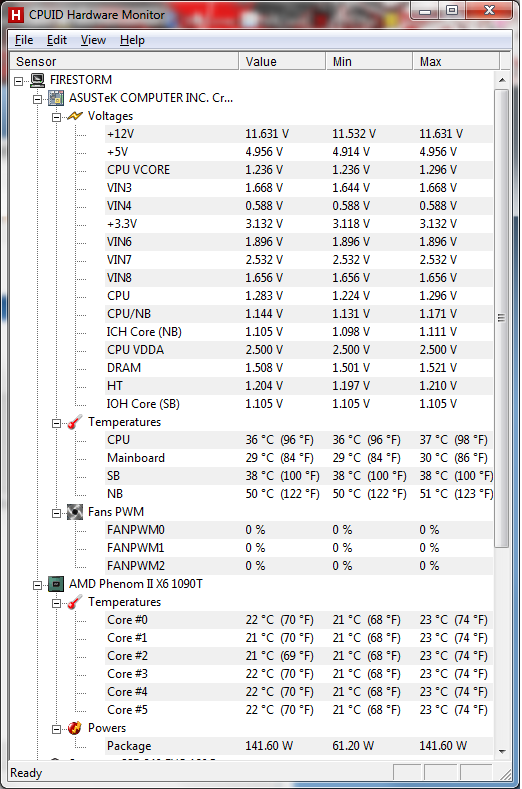The width and height of the screenshot is (522, 789).
Task: Open the Help menu
Action: (x=132, y=40)
